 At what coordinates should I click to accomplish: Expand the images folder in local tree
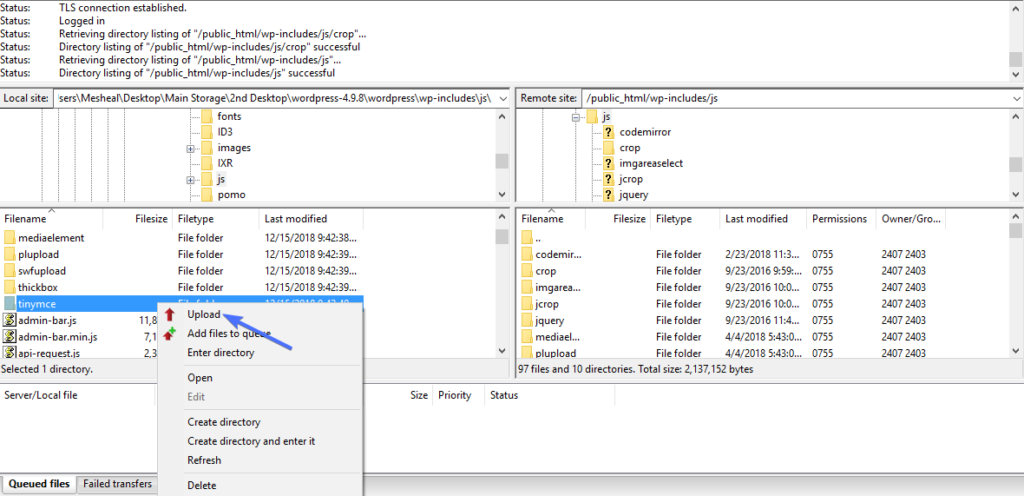pyautogui.click(x=190, y=148)
